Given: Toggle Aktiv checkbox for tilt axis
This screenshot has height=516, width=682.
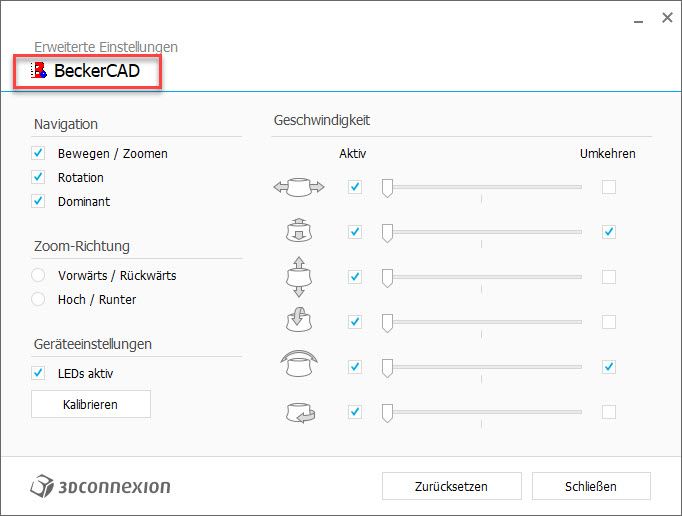Looking at the screenshot, I should tap(355, 322).
